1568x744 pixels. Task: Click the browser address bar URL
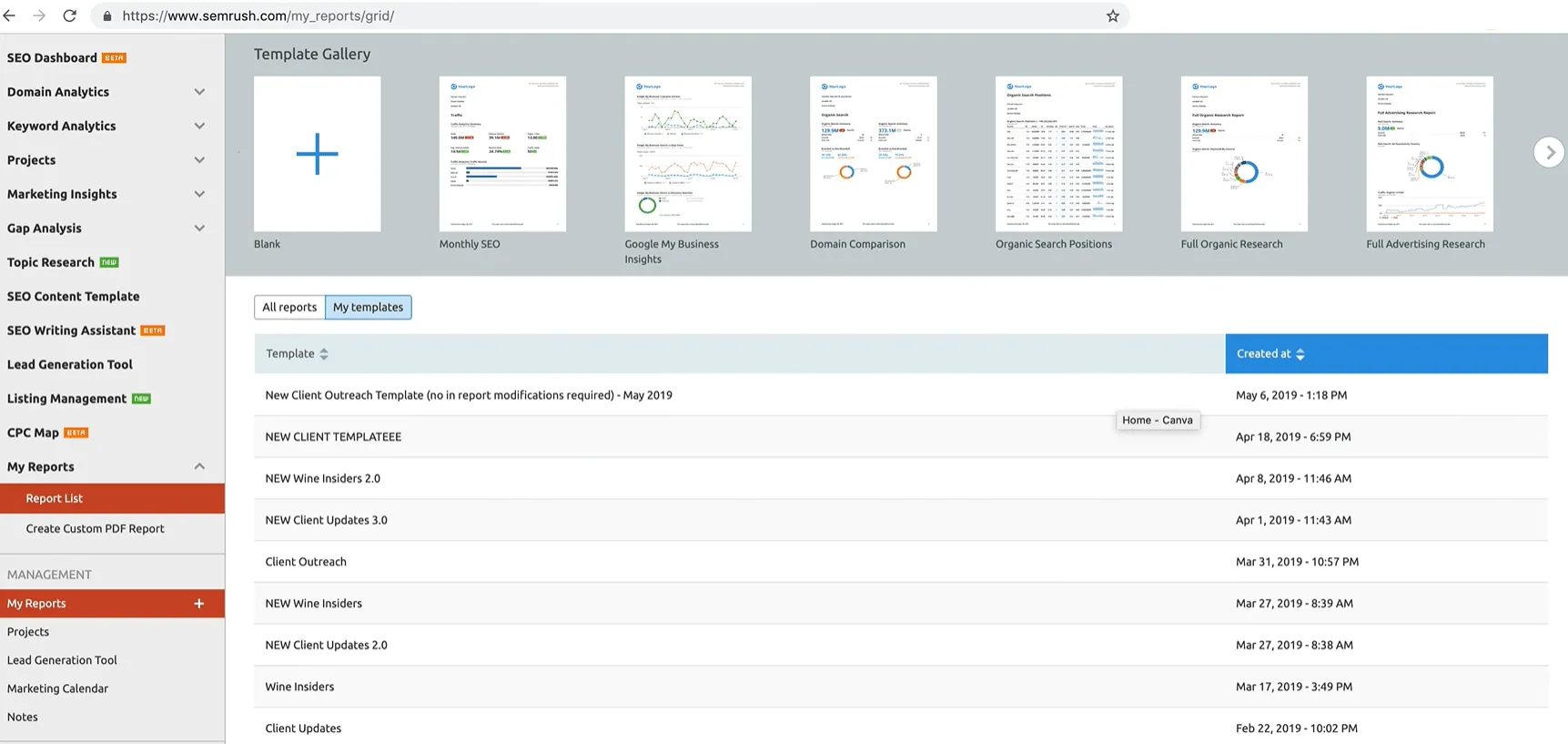tap(258, 15)
